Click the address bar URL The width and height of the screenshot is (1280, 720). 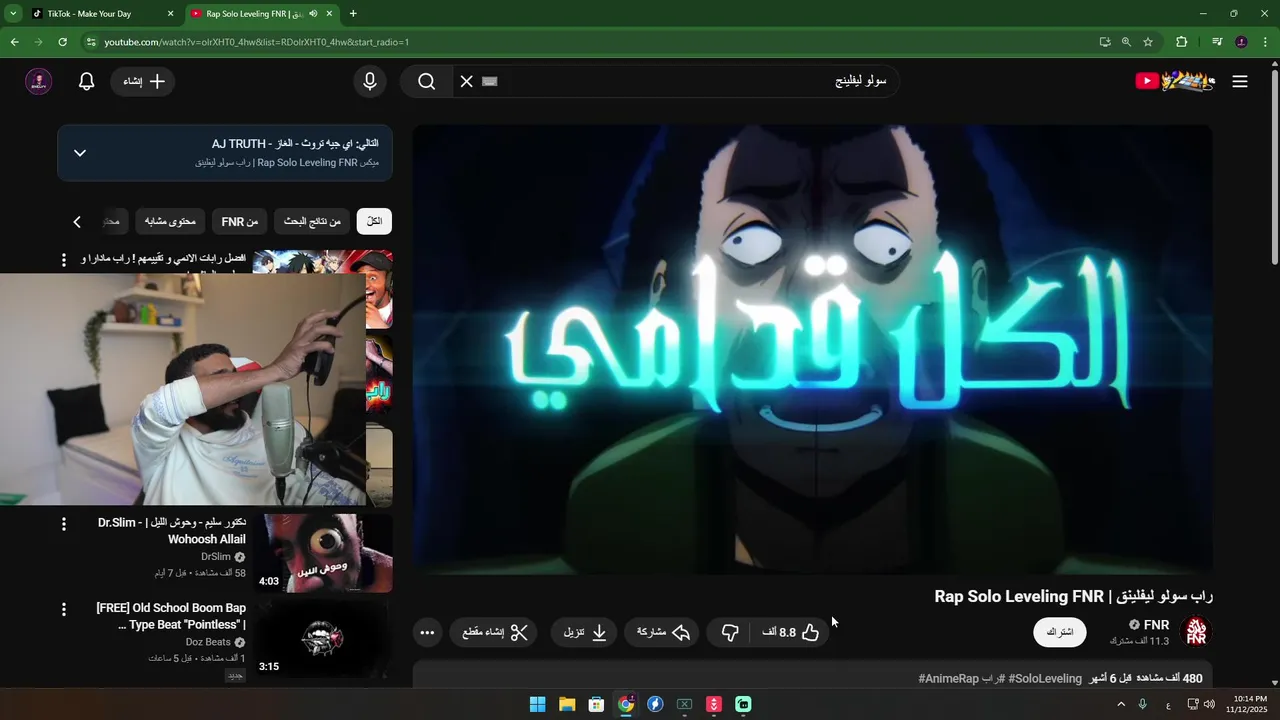tap(257, 42)
